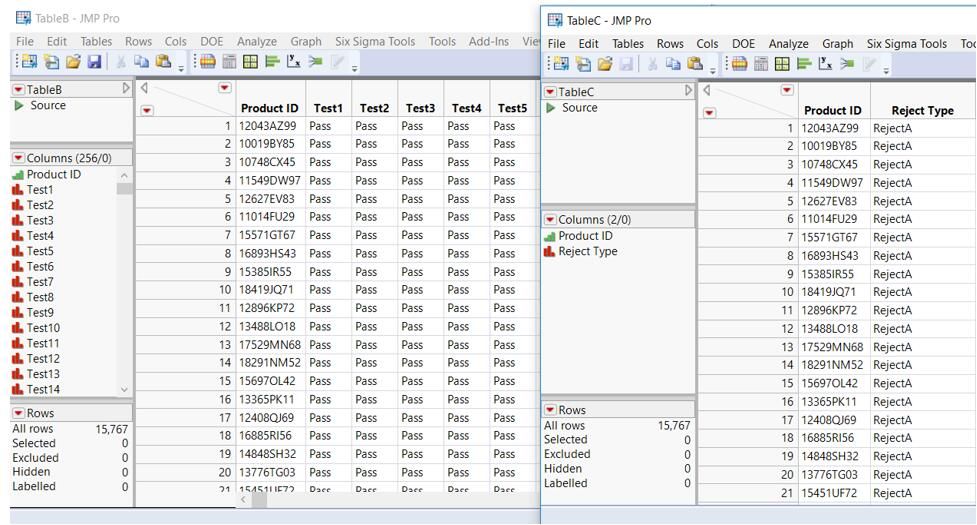Launch Distribution bar icon in TableC toolbar

[x=804, y=64]
